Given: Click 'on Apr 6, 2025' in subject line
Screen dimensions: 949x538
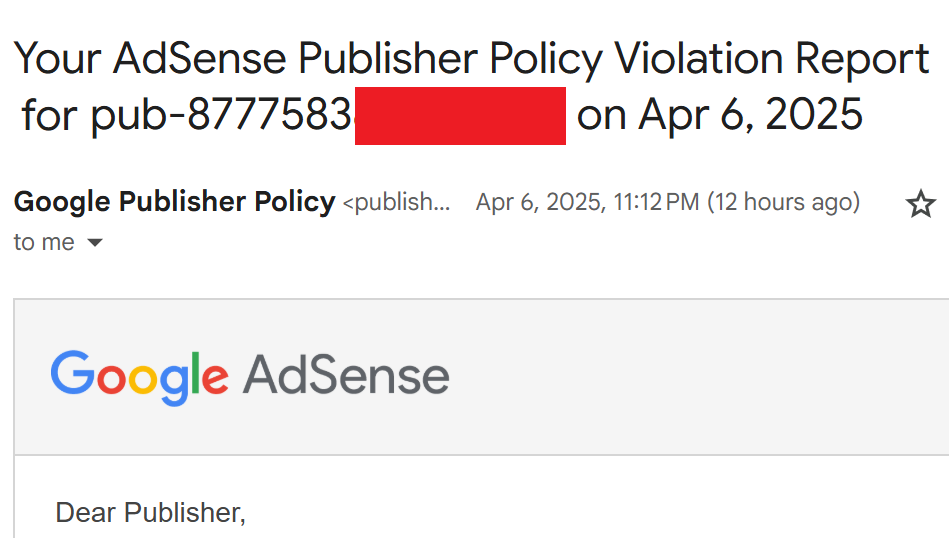Looking at the screenshot, I should (720, 115).
